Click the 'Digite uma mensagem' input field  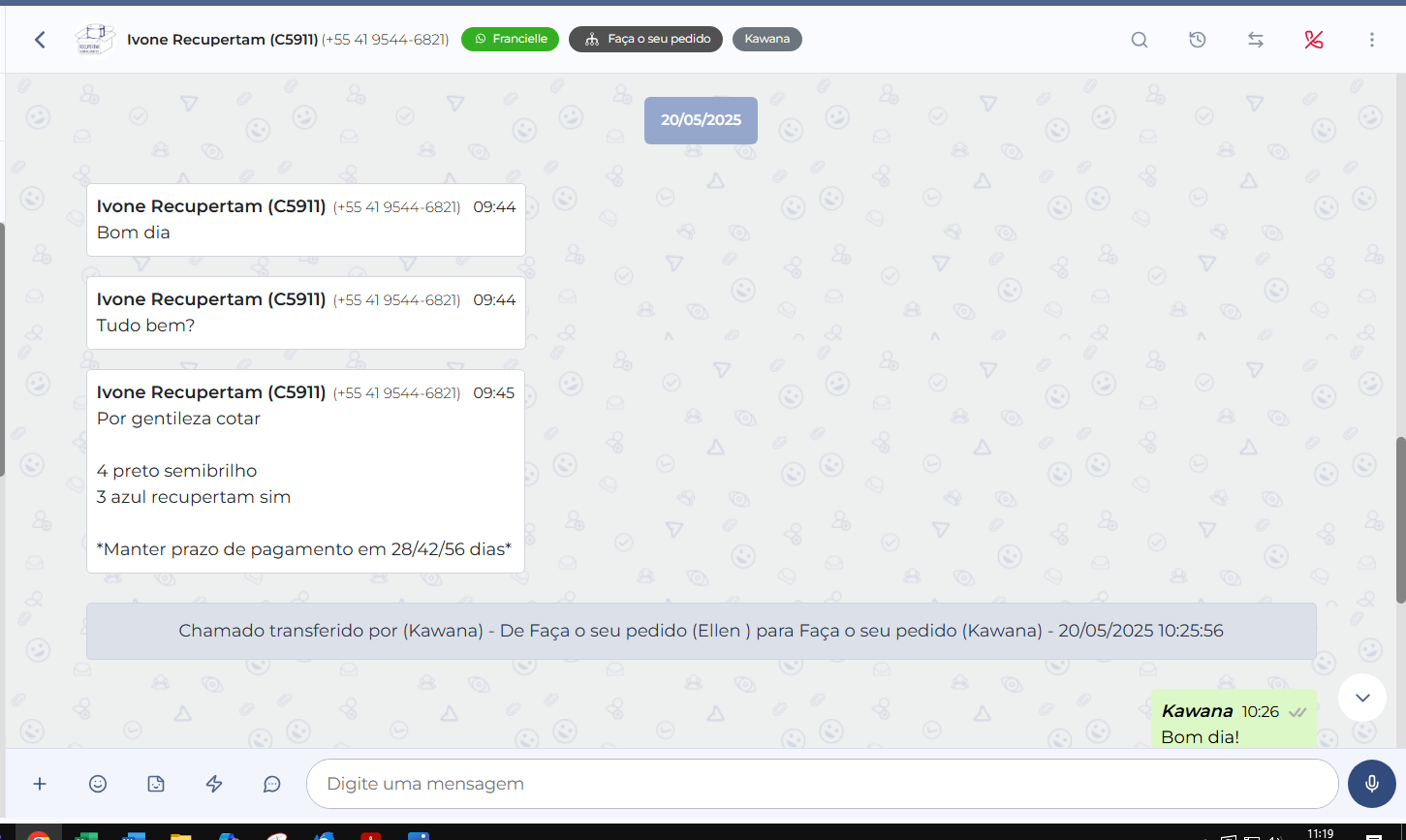click(822, 784)
